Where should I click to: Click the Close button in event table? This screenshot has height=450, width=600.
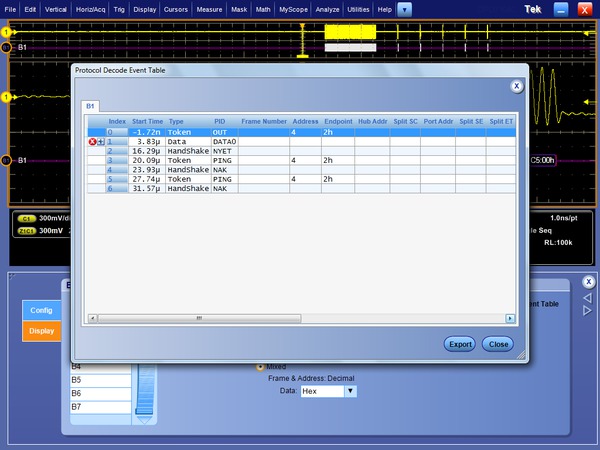coord(497,344)
